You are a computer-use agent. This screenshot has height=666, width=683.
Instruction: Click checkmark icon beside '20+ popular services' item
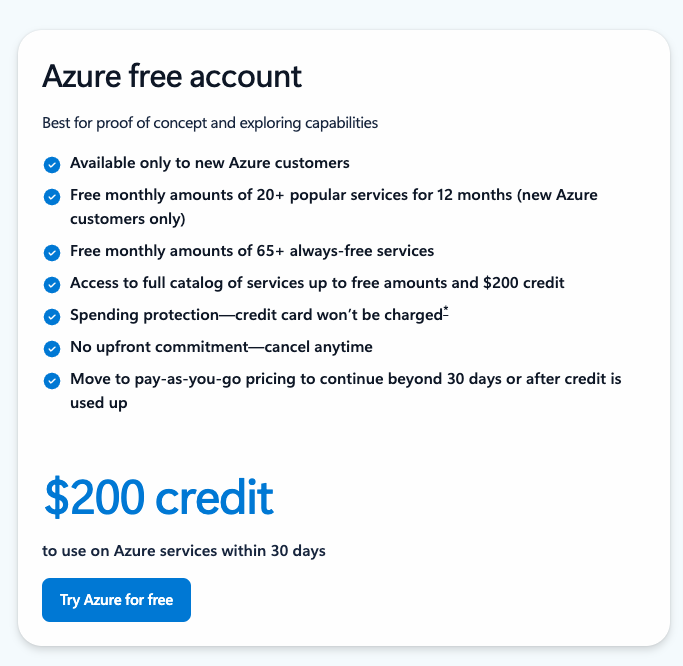[x=52, y=197]
